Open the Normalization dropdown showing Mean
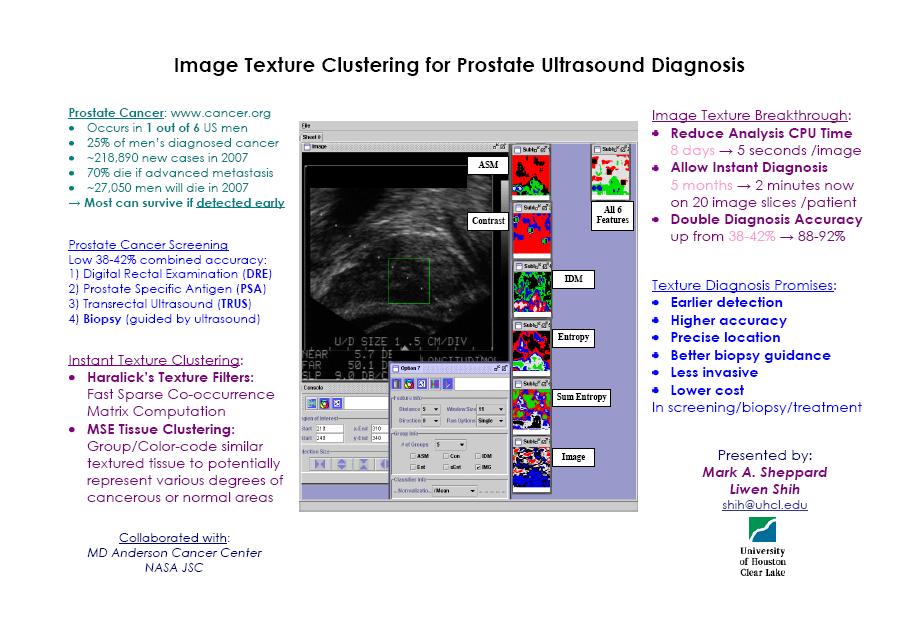Image resolution: width=924 pixels, height=640 pixels. click(455, 491)
